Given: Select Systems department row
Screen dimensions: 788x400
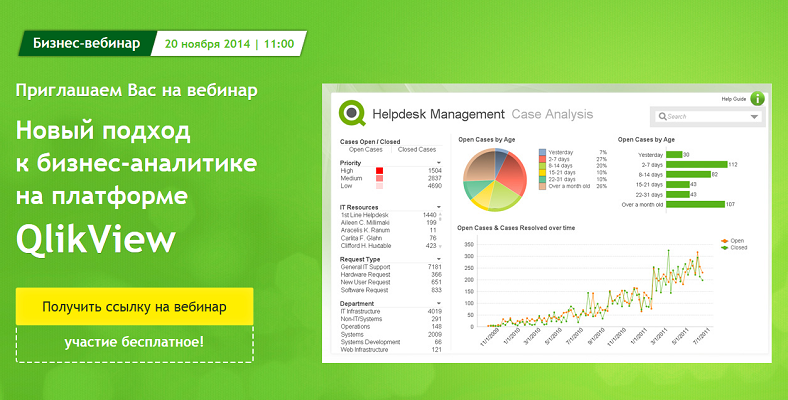Looking at the screenshot, I should [x=391, y=335].
